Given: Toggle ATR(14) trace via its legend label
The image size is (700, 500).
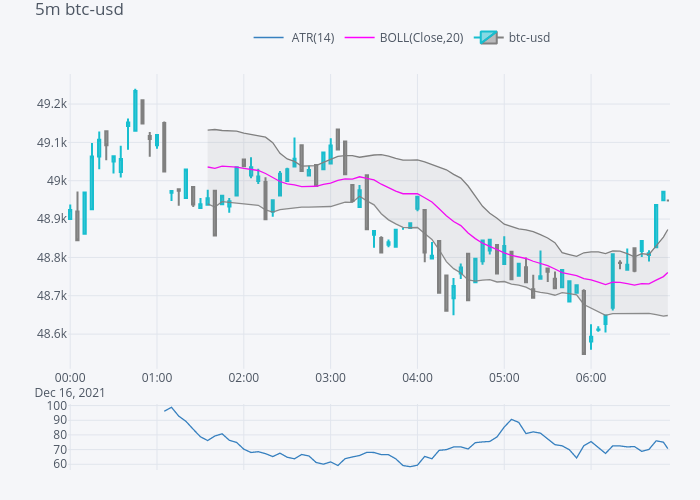Looking at the screenshot, I should [x=312, y=38].
